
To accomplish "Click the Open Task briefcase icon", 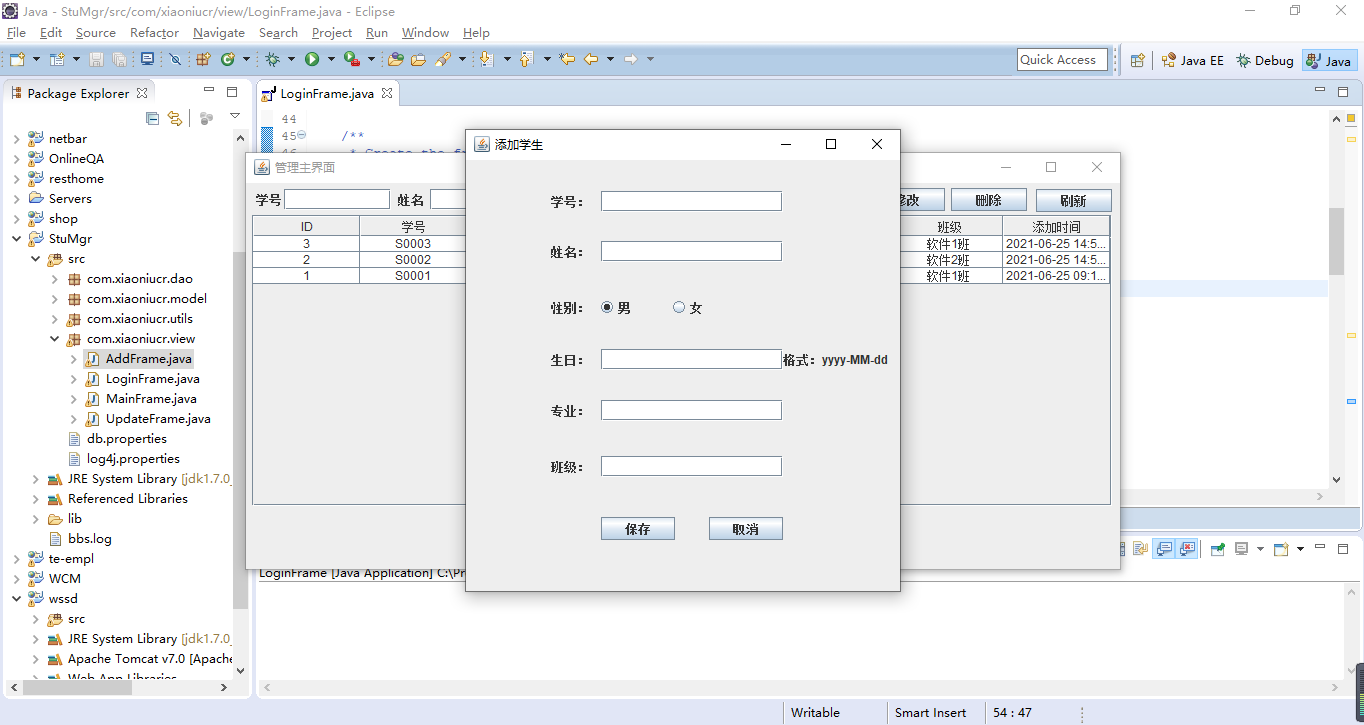I will click(x=418, y=59).
